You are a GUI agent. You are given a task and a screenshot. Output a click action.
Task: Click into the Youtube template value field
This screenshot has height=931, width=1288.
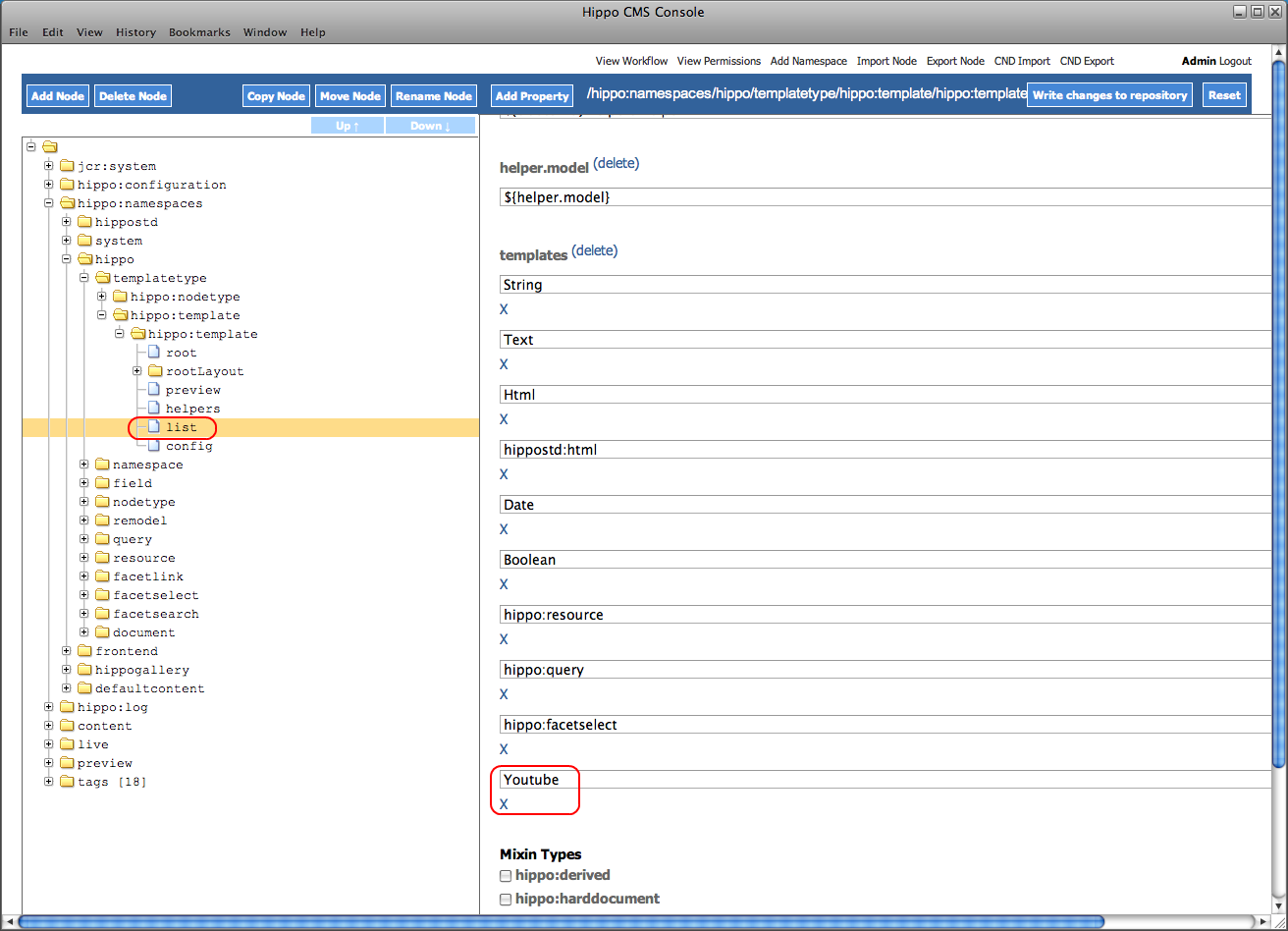(884, 780)
